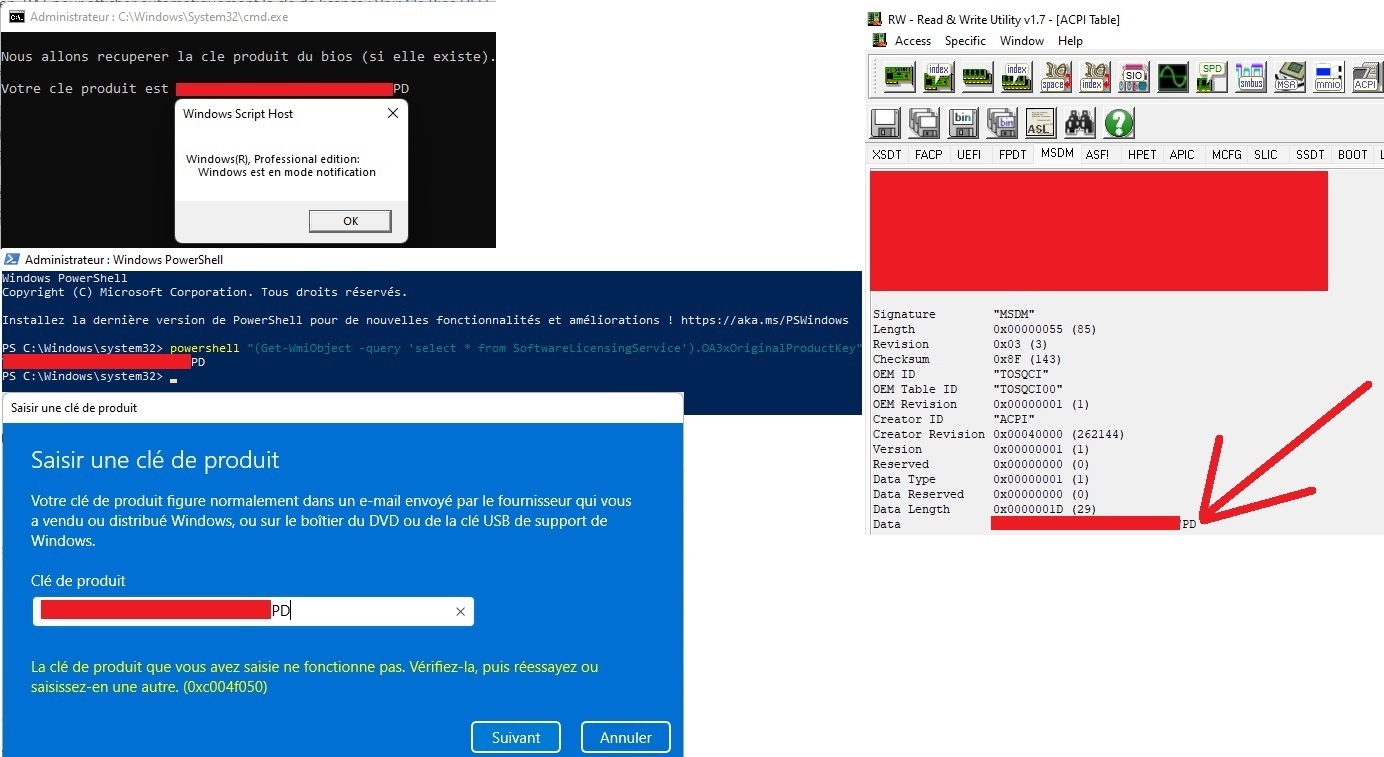
Task: Click the Clé de produit input field
Action: pyautogui.click(x=253, y=611)
